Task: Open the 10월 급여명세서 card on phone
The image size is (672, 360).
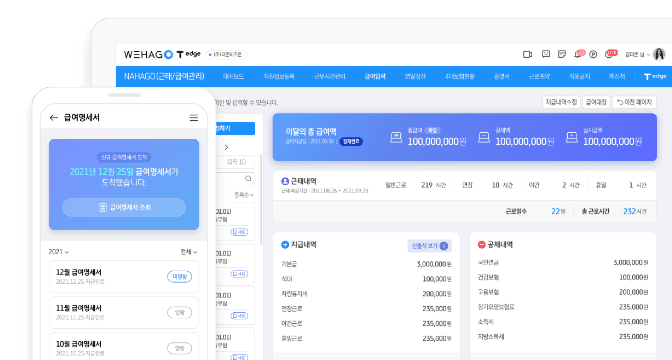Action: click(124, 346)
